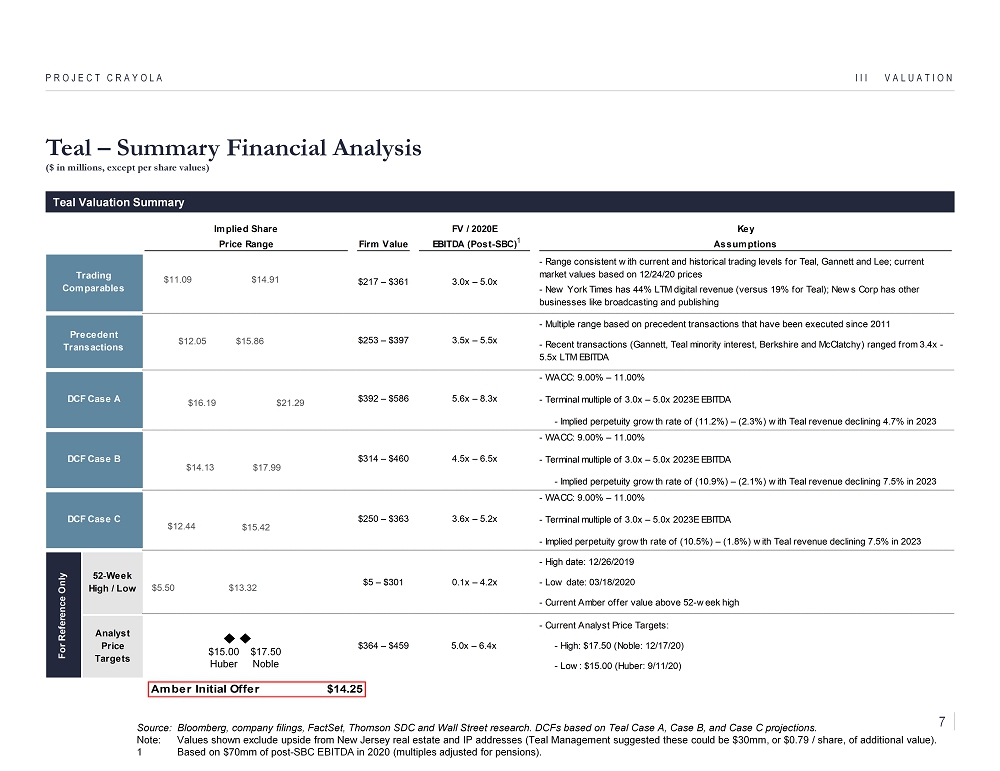Click the Analyst Price Targets label
The width and height of the screenshot is (1000, 771).
click(x=113, y=645)
